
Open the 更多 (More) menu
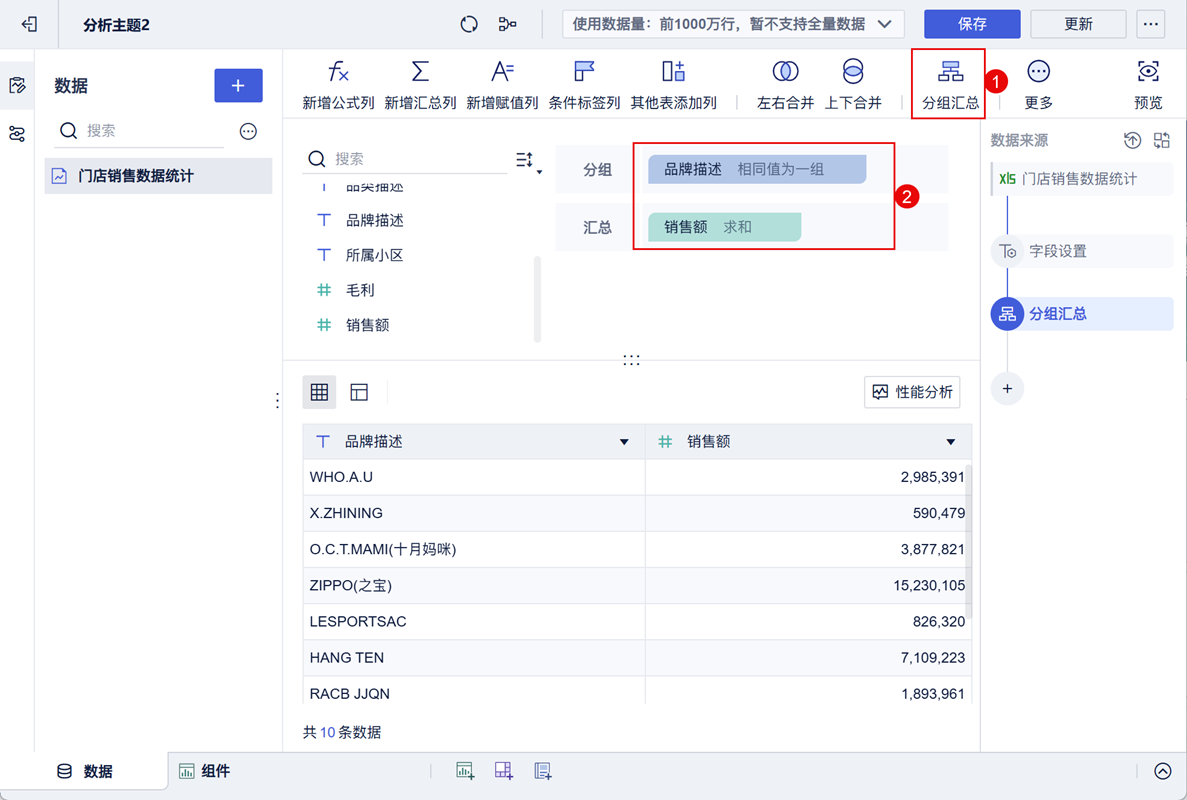(1037, 82)
